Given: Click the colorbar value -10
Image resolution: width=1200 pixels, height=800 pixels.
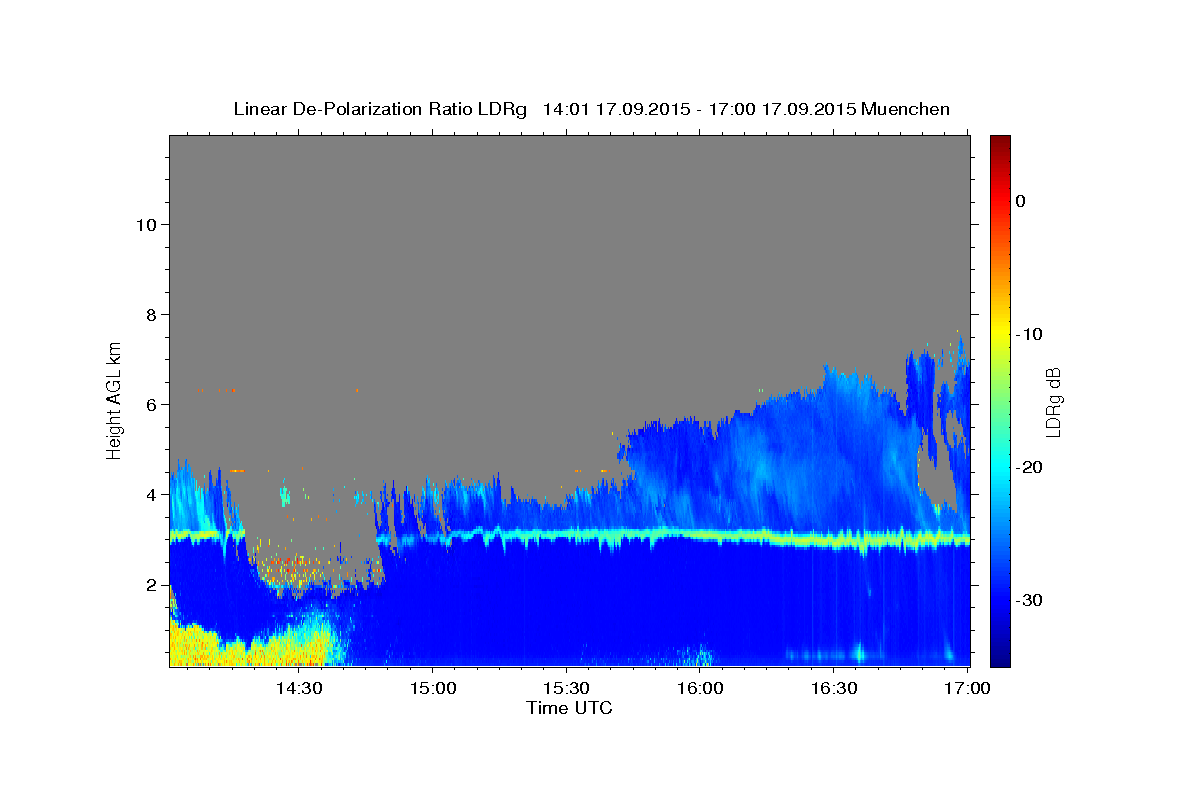Looking at the screenshot, I should (1030, 334).
